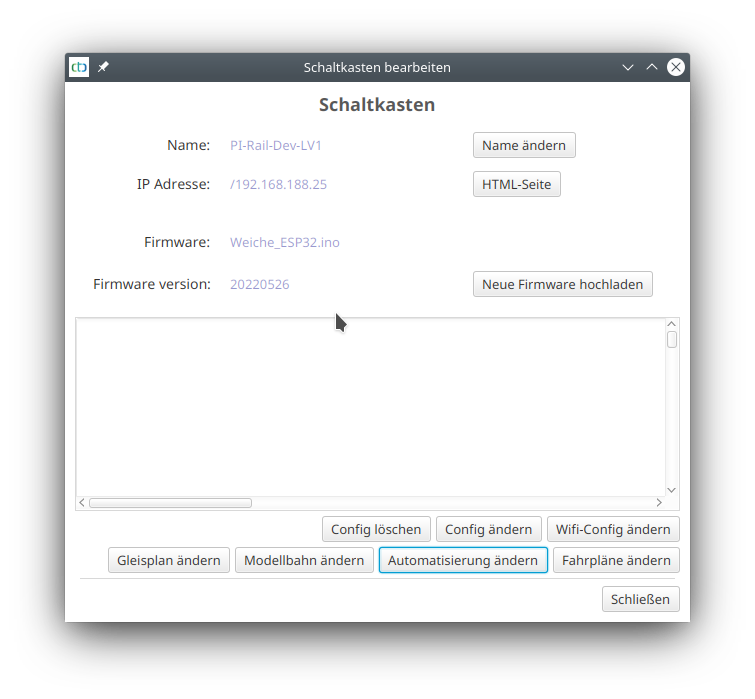755x699 pixels.
Task: Click the title text Schaltkasten bearbeiten
Action: click(377, 67)
